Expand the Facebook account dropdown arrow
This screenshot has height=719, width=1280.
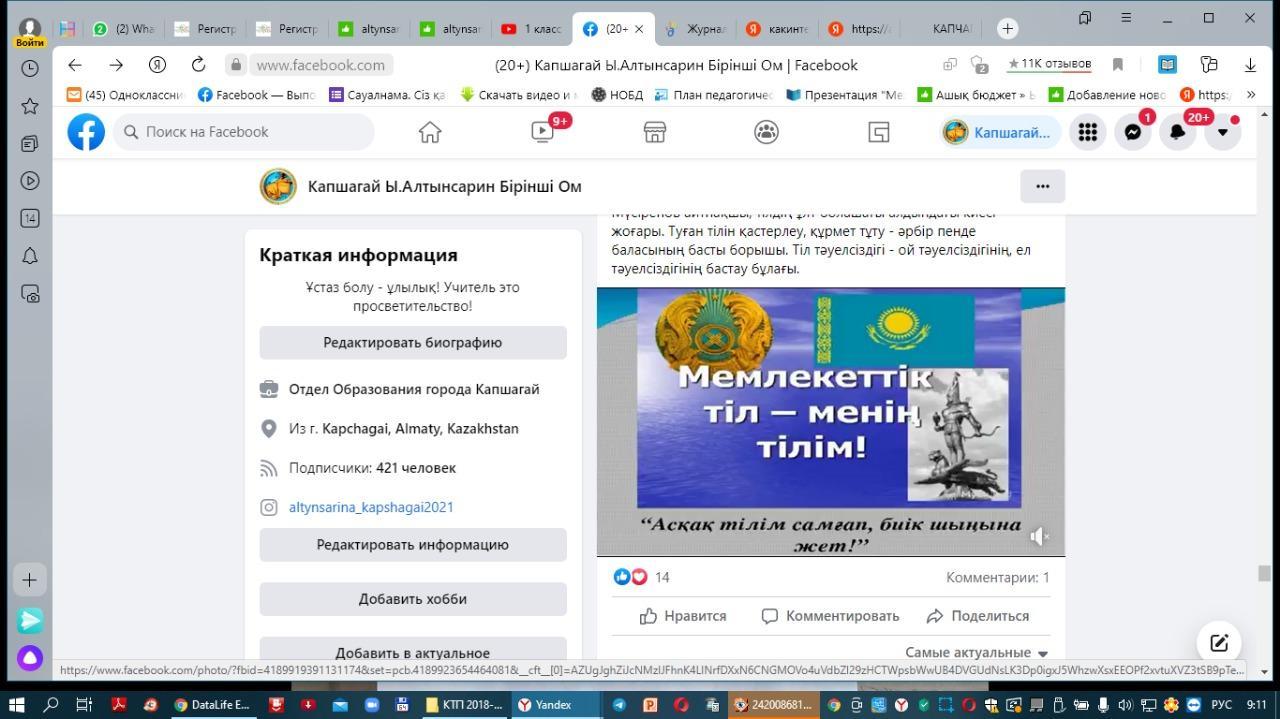1222,132
